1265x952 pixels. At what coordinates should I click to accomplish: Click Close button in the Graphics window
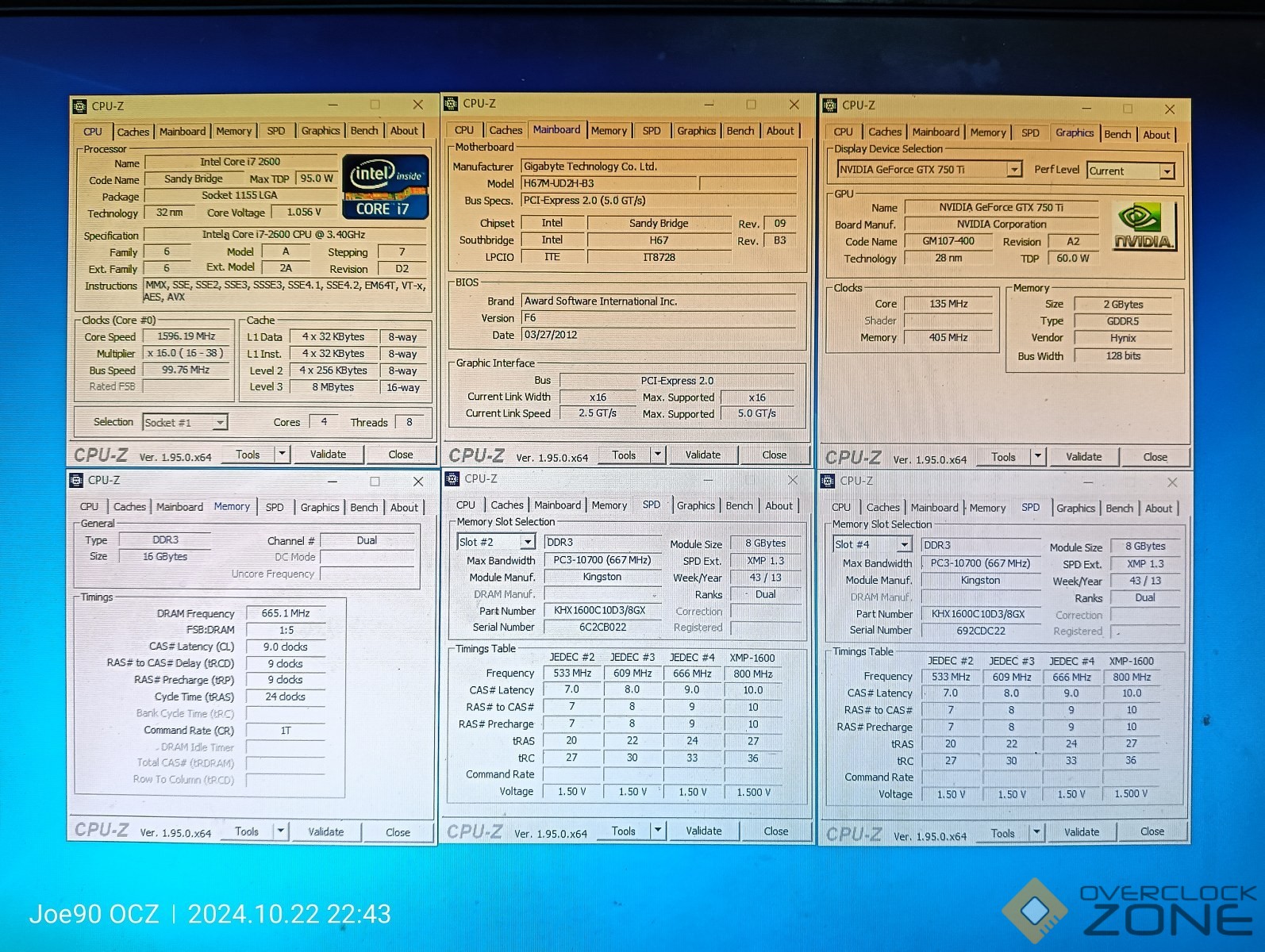click(x=1155, y=457)
